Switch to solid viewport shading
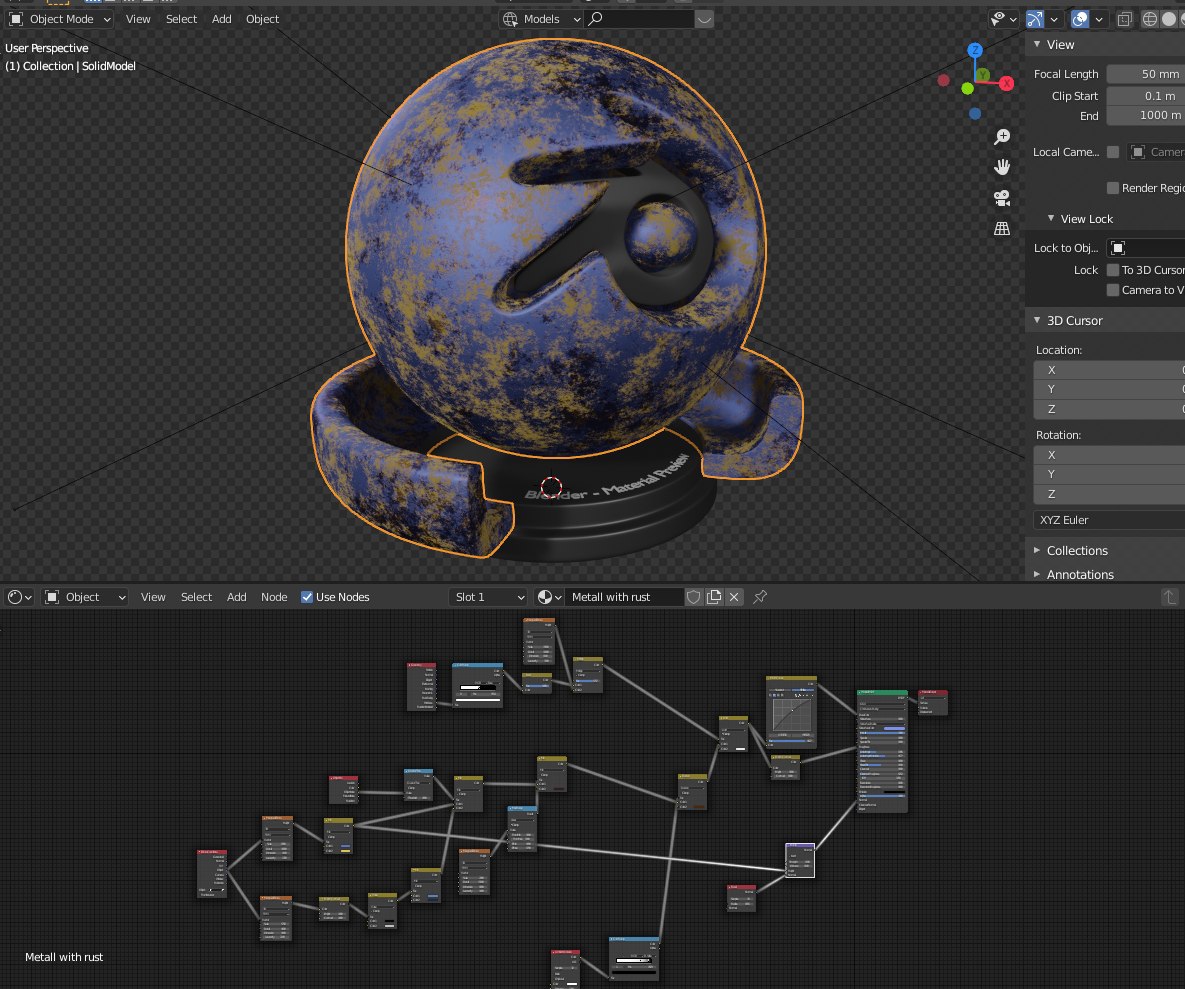Screen dimensions: 1185x989 pos(1168,19)
